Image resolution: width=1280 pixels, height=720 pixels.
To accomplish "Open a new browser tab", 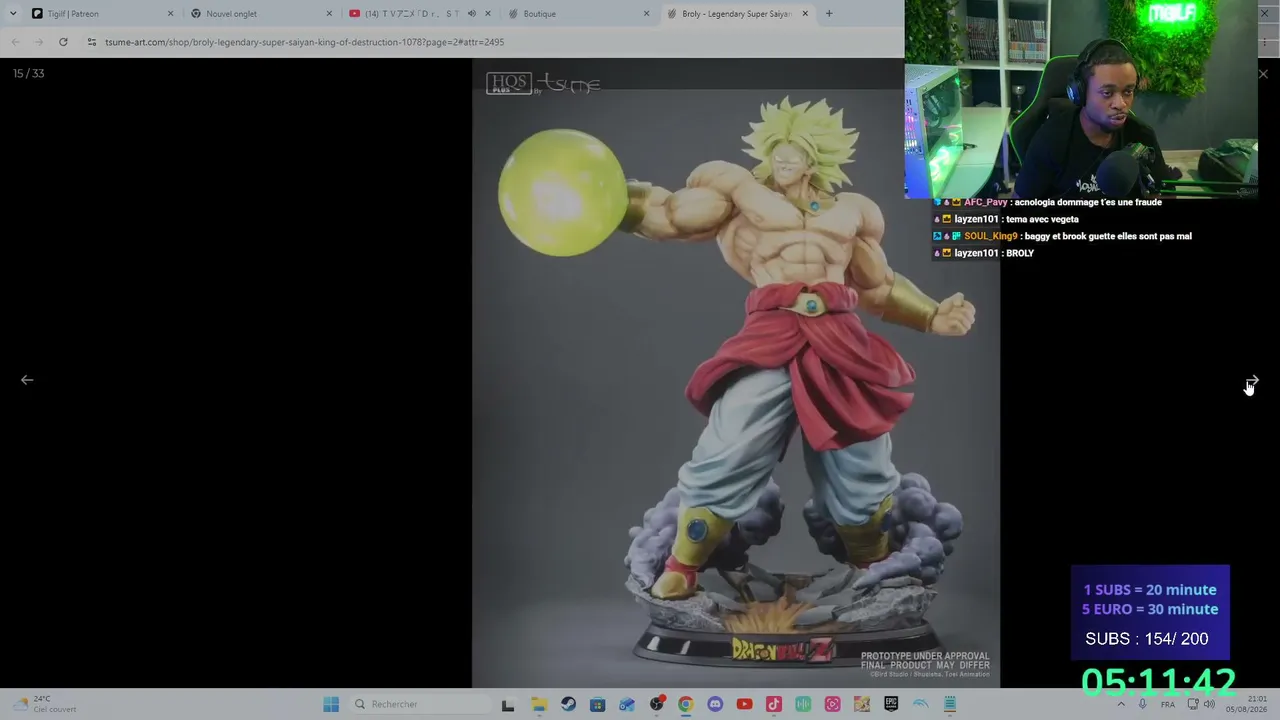I will tap(829, 14).
